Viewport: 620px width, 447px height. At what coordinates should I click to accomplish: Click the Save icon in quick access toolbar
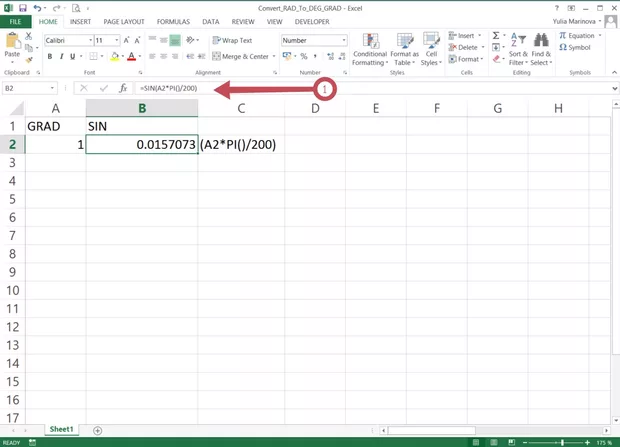click(22, 7)
